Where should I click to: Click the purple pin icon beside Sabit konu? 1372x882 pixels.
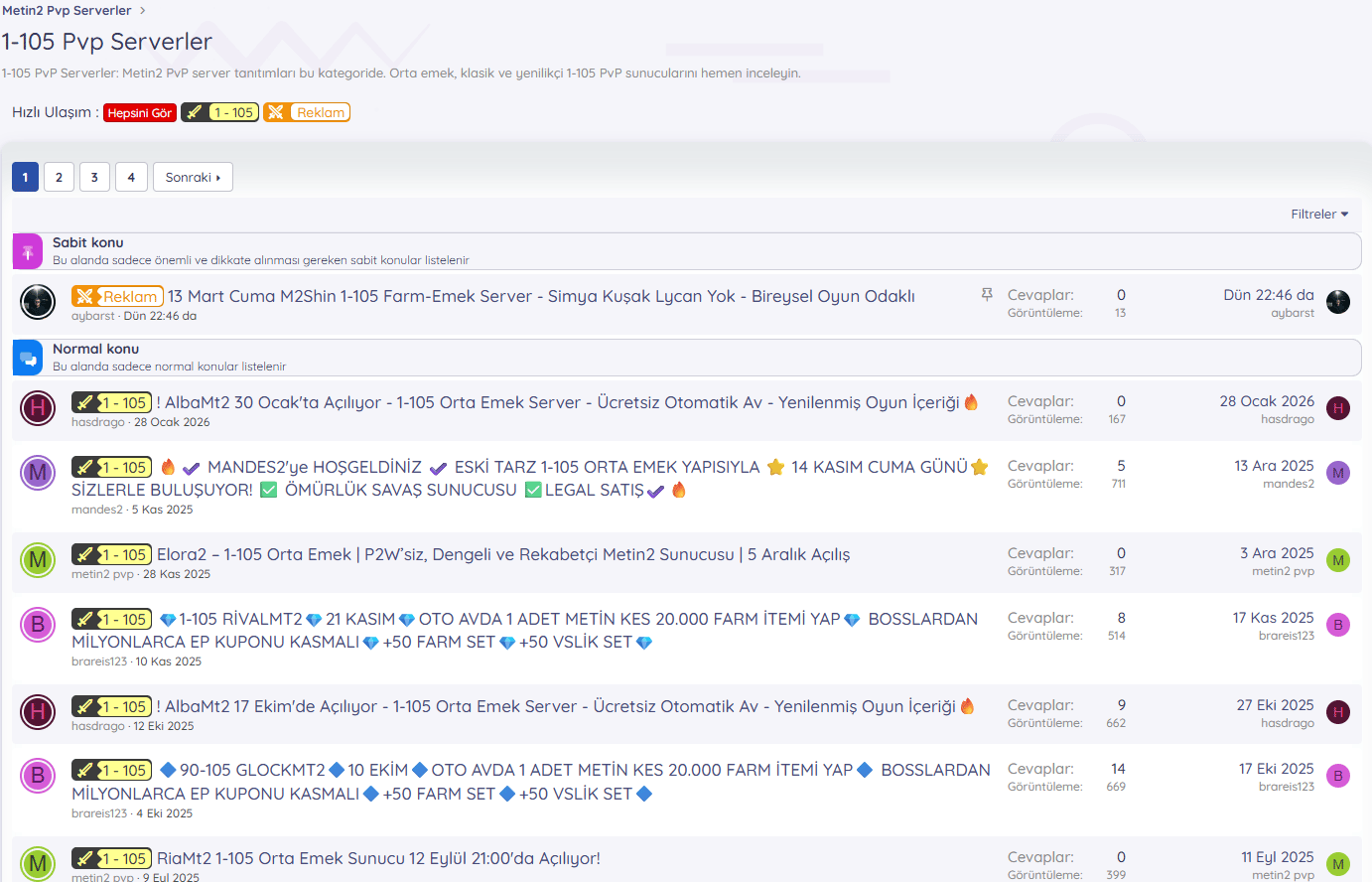27,251
